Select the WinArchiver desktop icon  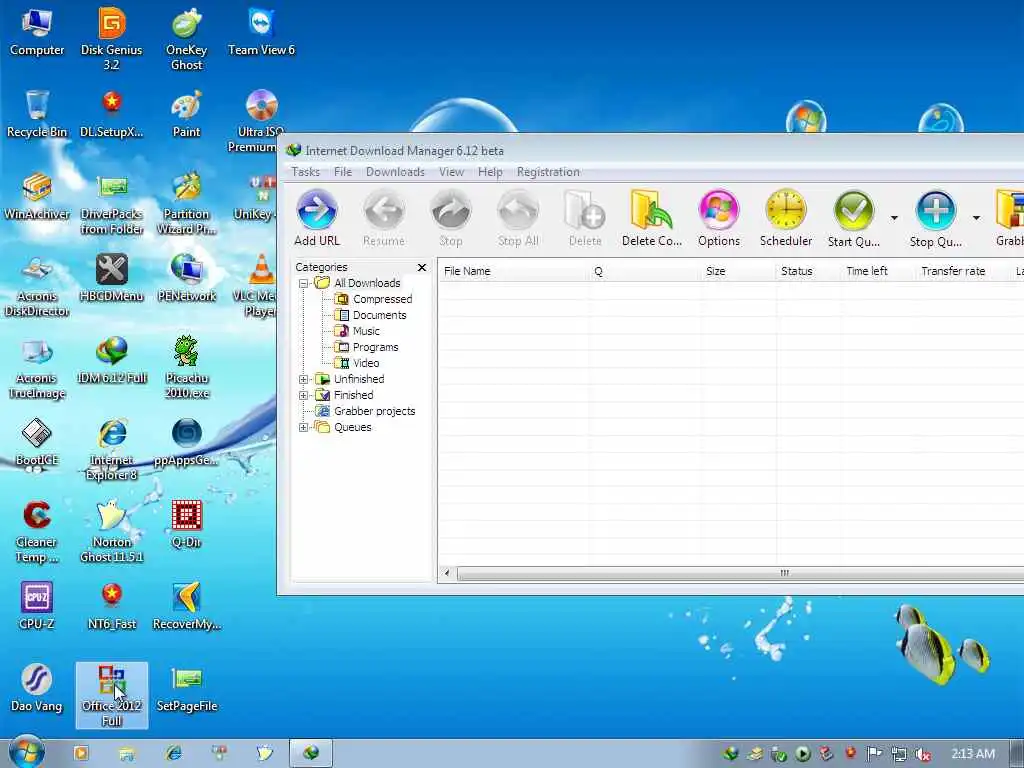coord(37,196)
